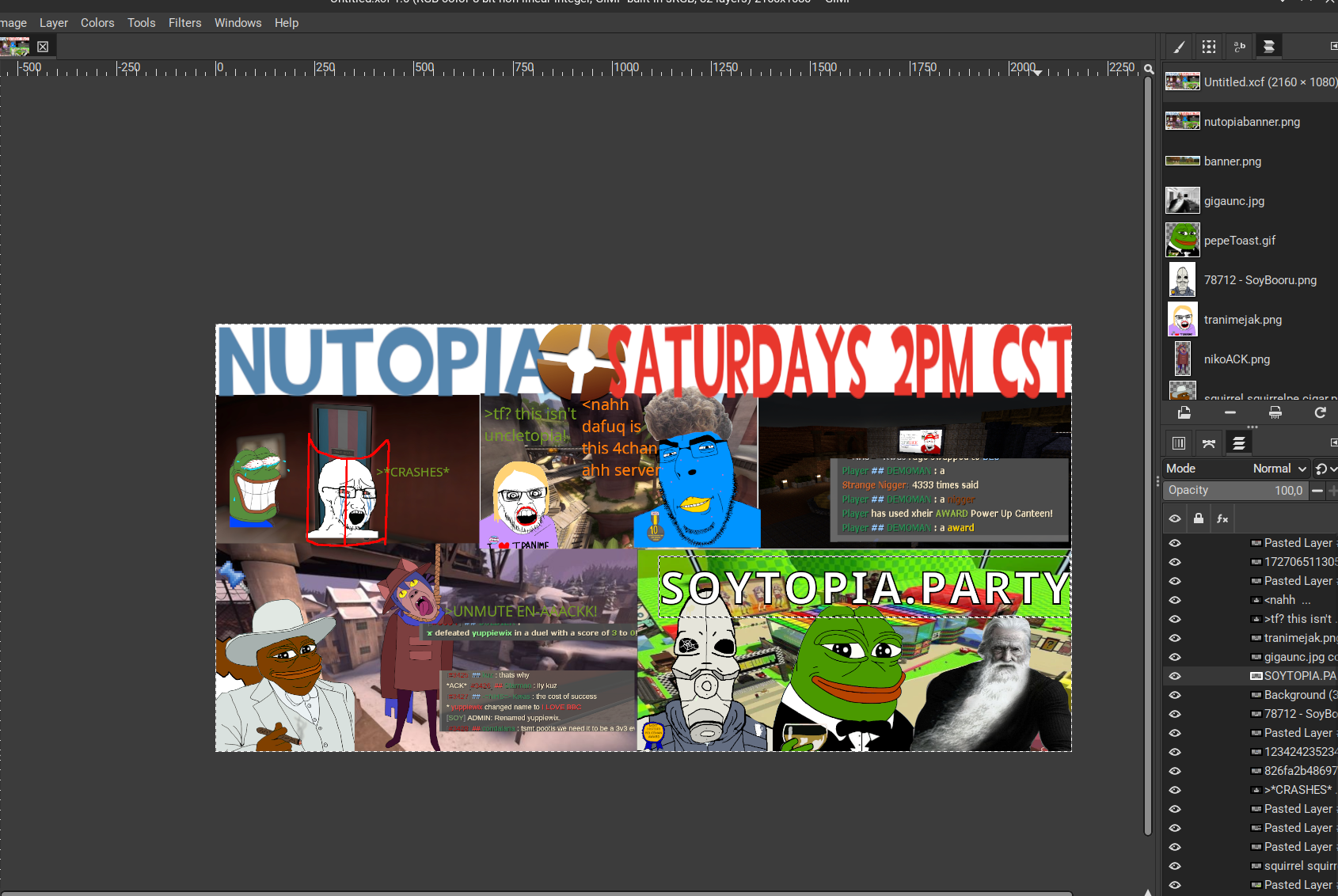The width and height of the screenshot is (1338, 896).
Task: Toggle visibility of gigaunc.jpg layer
Action: (1175, 657)
